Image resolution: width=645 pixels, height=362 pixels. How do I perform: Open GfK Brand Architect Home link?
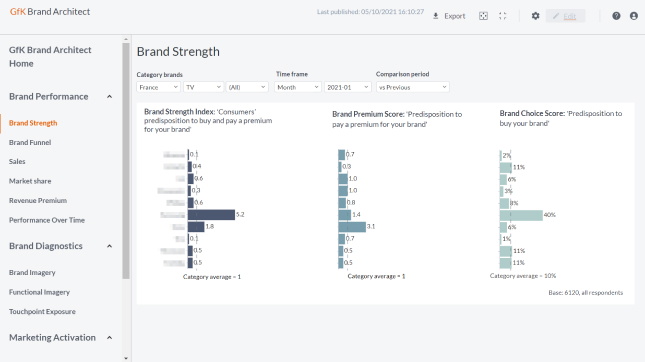point(50,57)
